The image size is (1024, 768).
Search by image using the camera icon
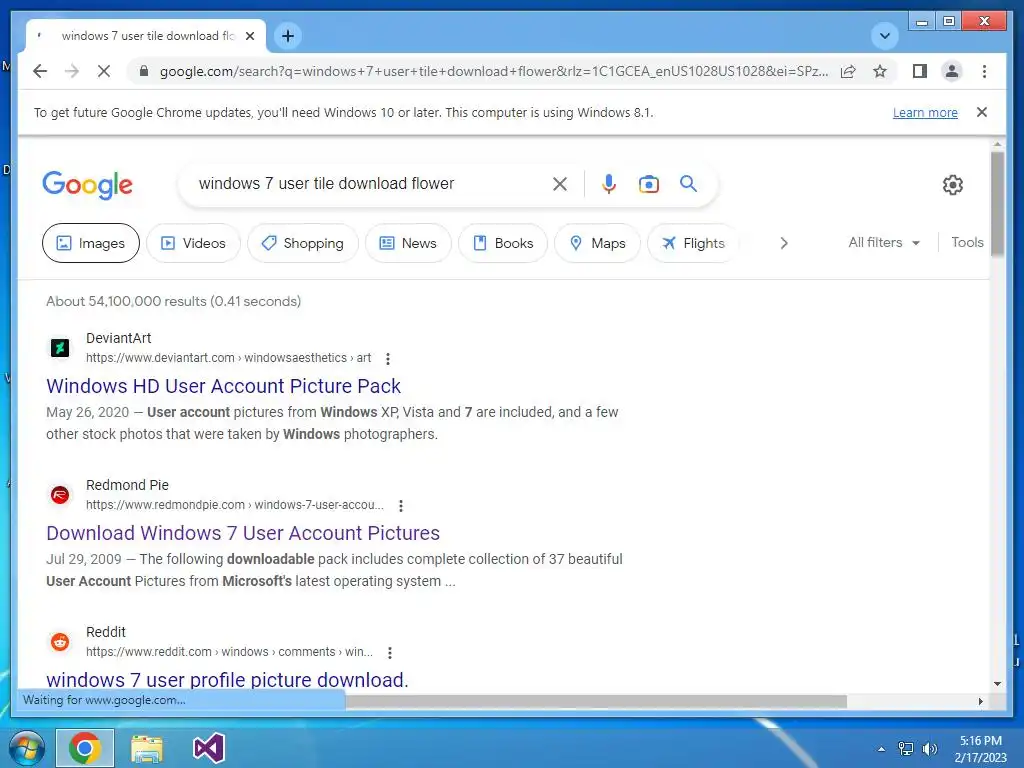coord(648,184)
